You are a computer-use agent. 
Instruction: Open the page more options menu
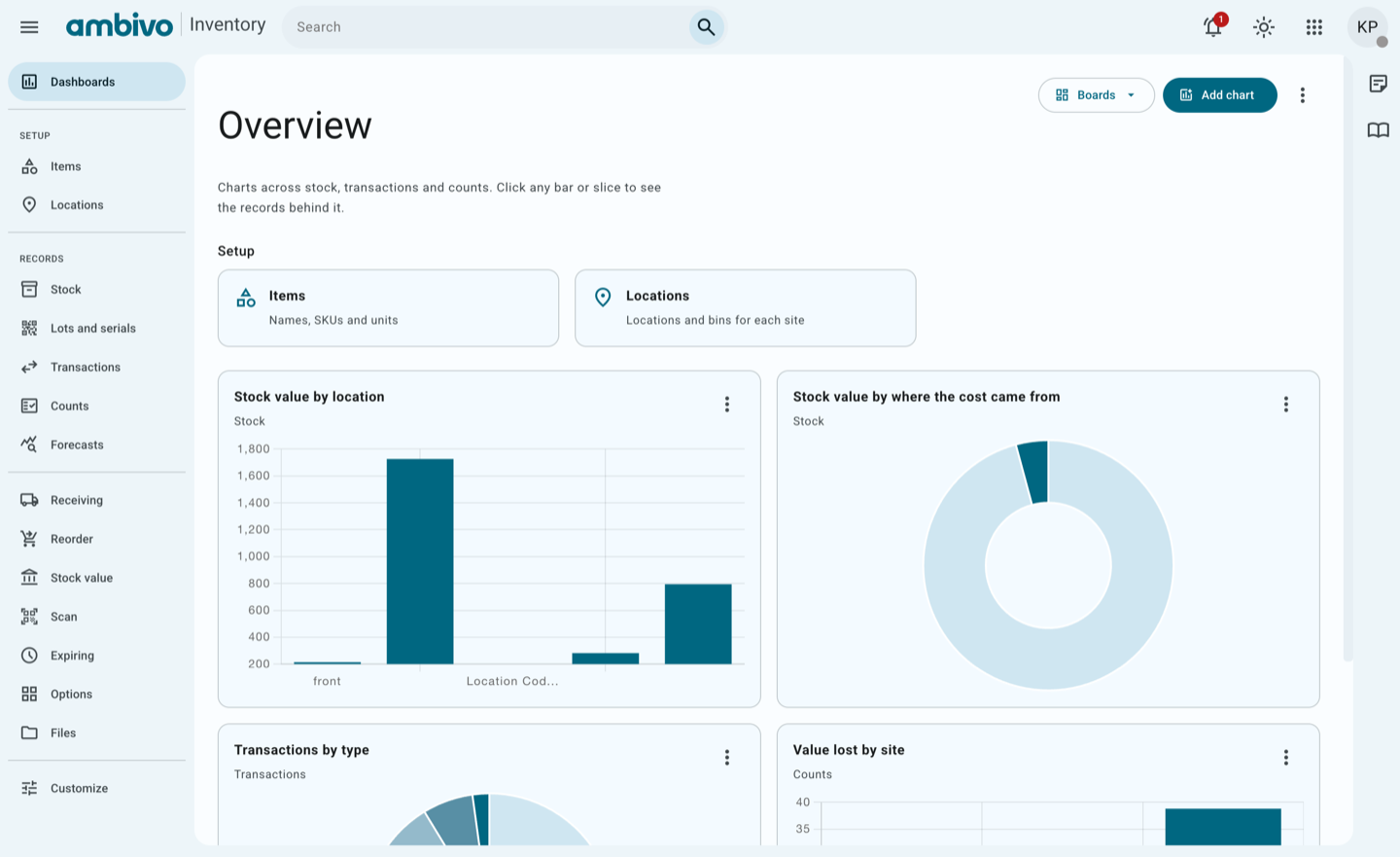pos(1303,95)
